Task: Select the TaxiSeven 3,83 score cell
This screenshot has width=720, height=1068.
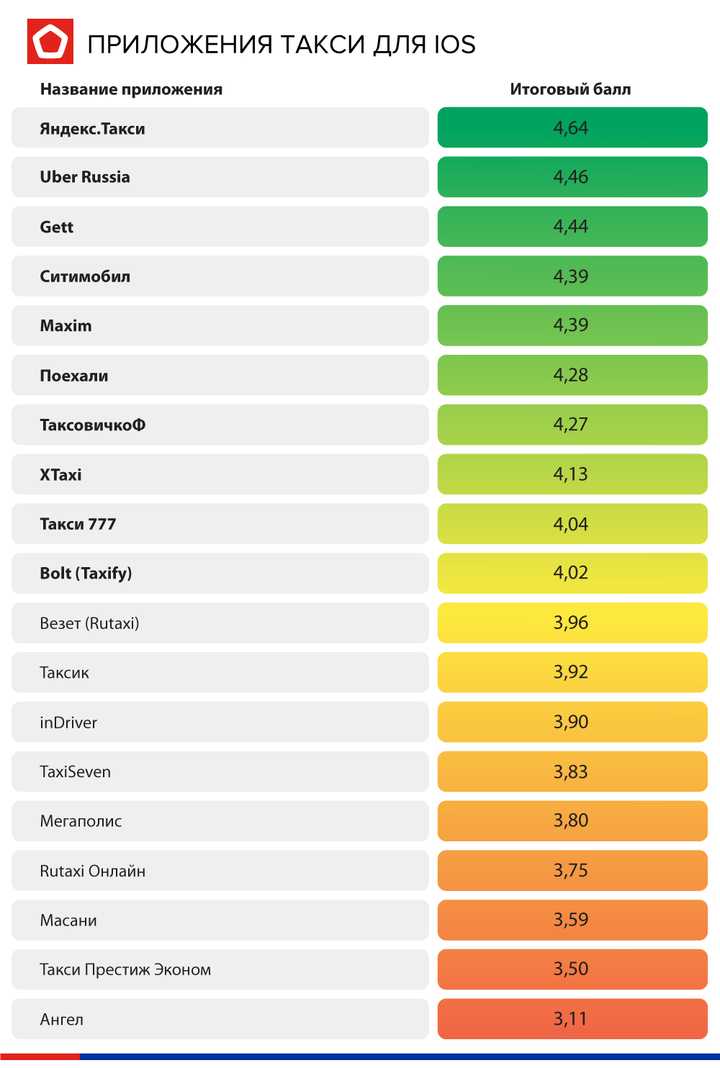Action: 572,772
